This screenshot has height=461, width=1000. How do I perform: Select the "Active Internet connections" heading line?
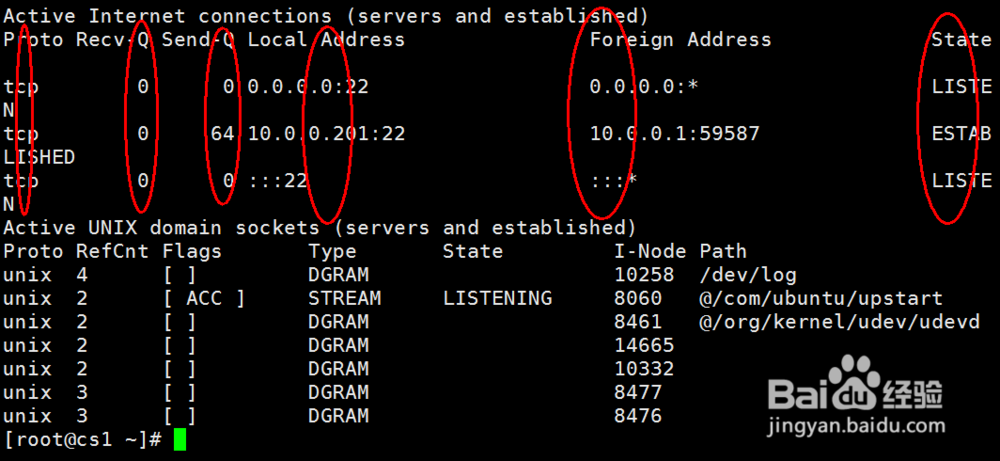pos(326,16)
